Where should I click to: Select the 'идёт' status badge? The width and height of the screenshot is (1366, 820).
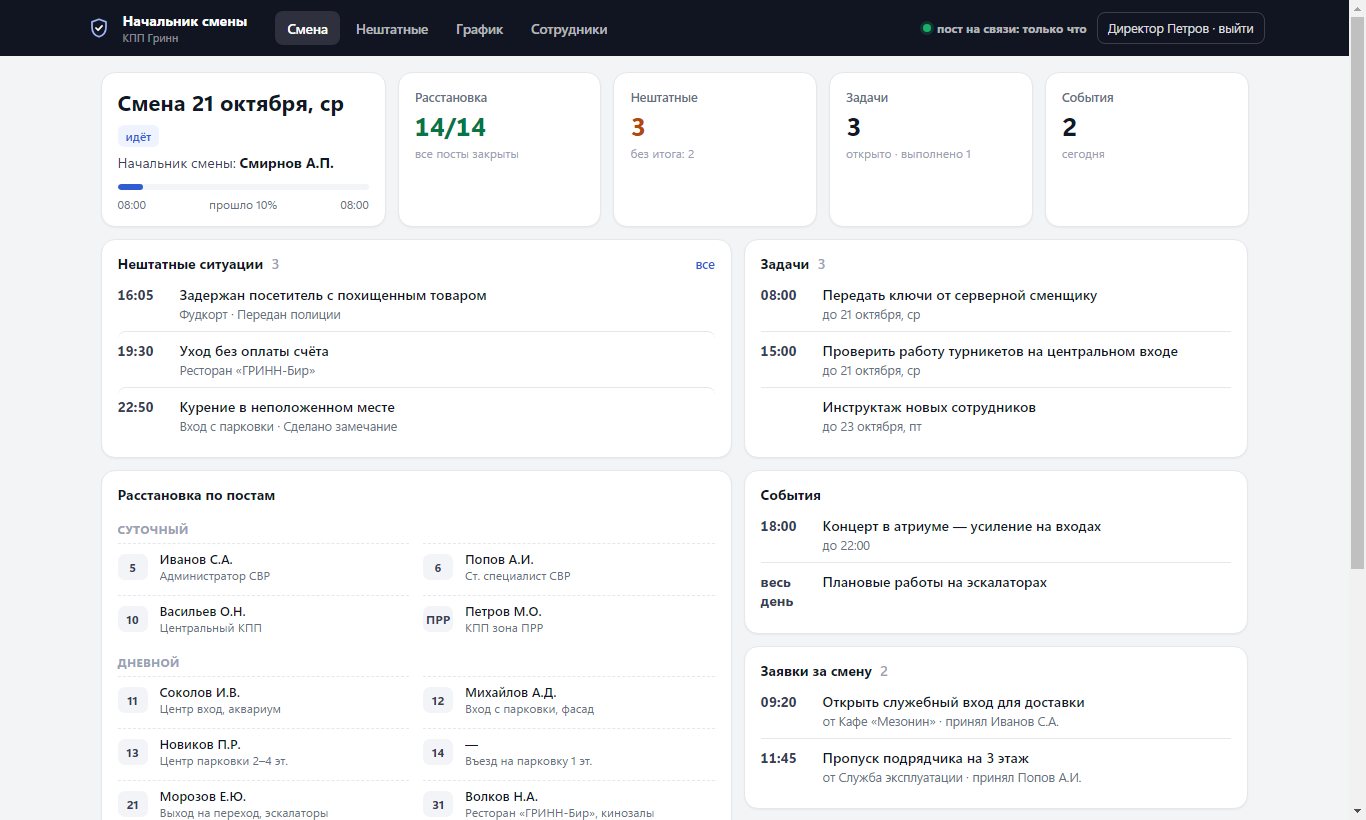pos(138,137)
